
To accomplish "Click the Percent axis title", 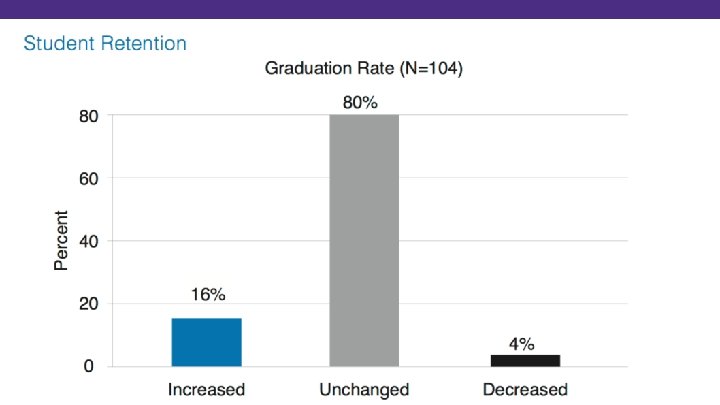I will pos(61,240).
